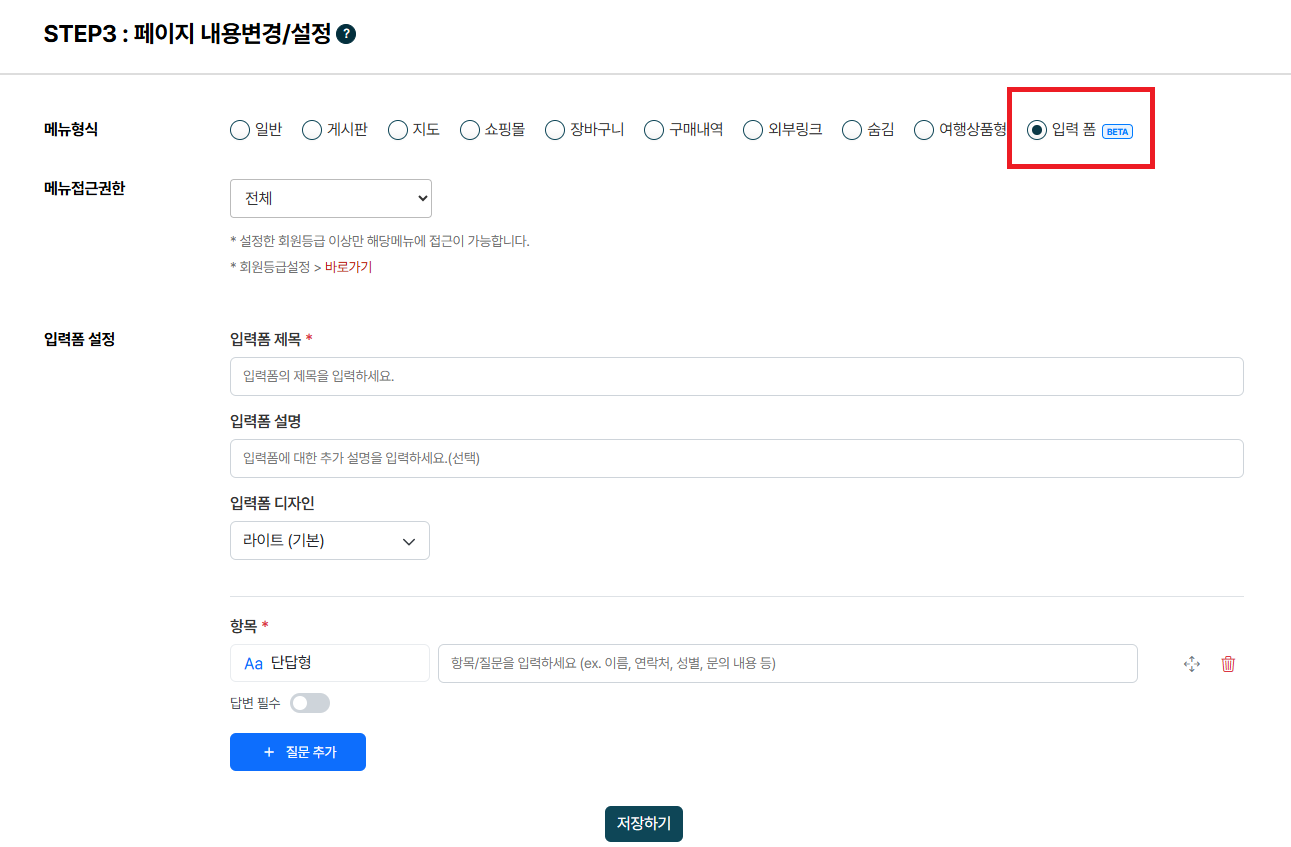Open the help tooltip beside STEP3 title
The height and width of the screenshot is (847, 1291).
(344, 33)
